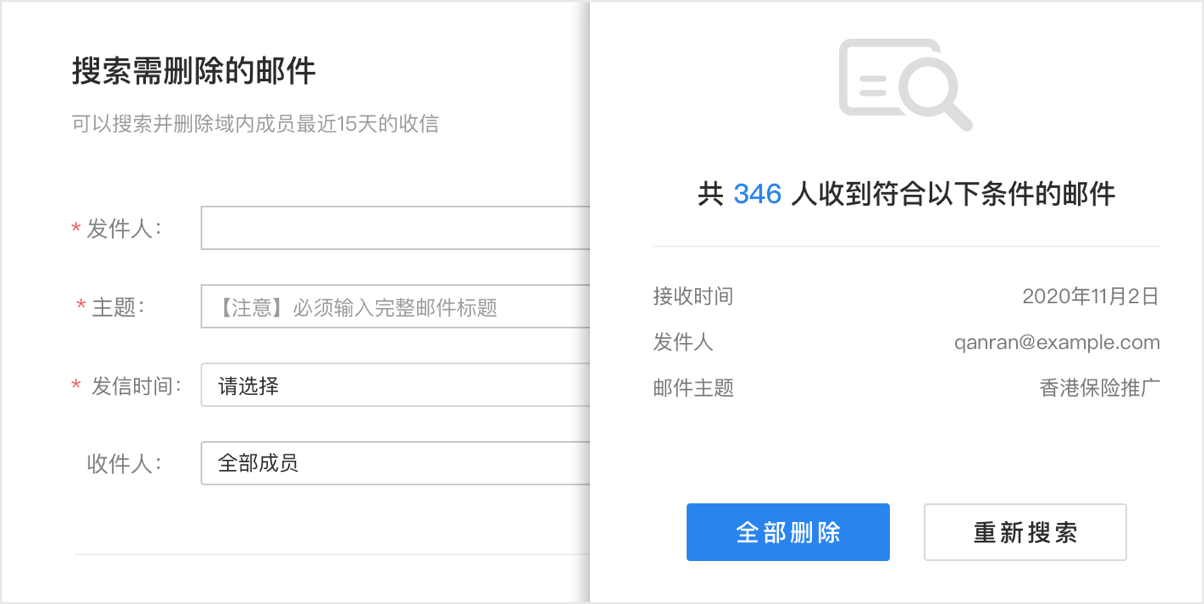Click the 发件人 label in results panel
The image size is (1204, 604).
(683, 342)
